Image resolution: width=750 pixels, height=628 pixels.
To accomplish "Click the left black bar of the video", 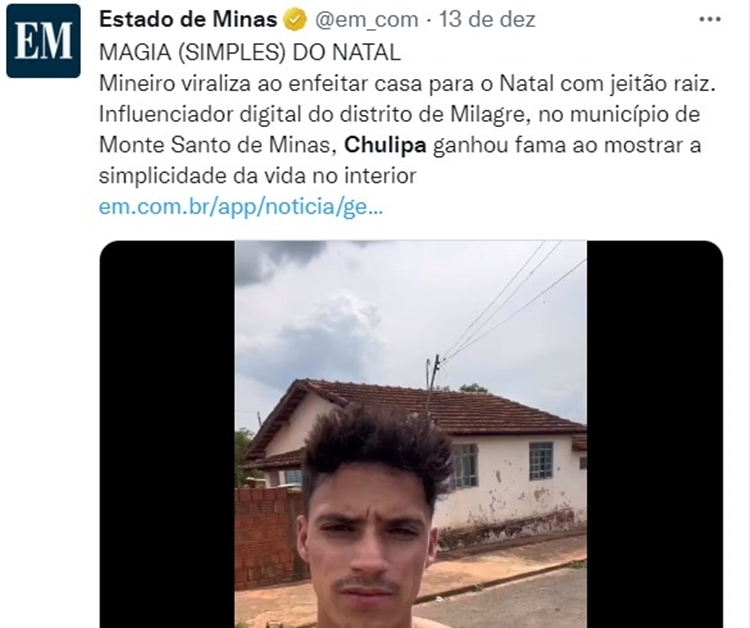I will (x=167, y=434).
